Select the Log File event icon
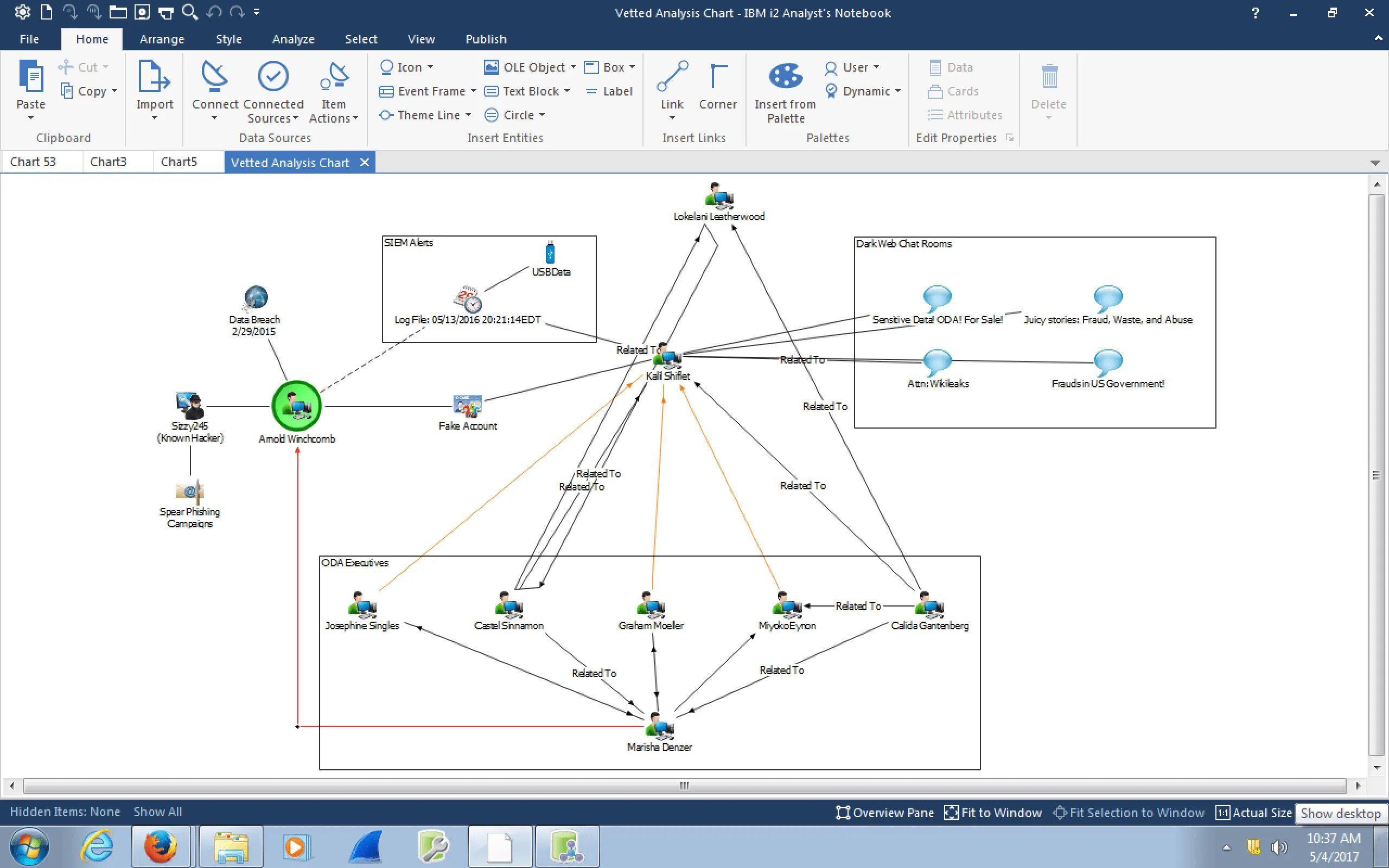This screenshot has height=868, width=1389. click(468, 299)
